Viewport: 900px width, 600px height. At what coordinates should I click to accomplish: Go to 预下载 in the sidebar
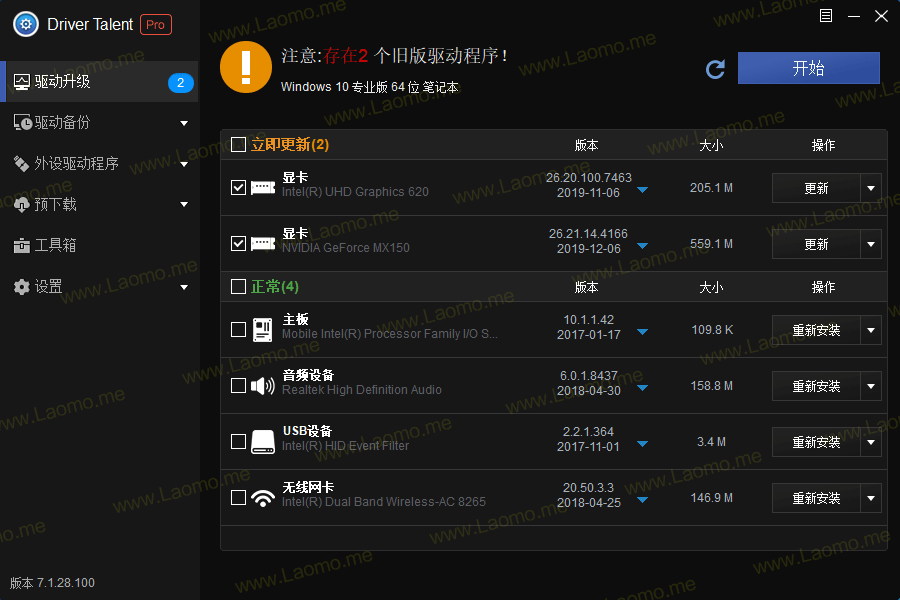(99, 204)
